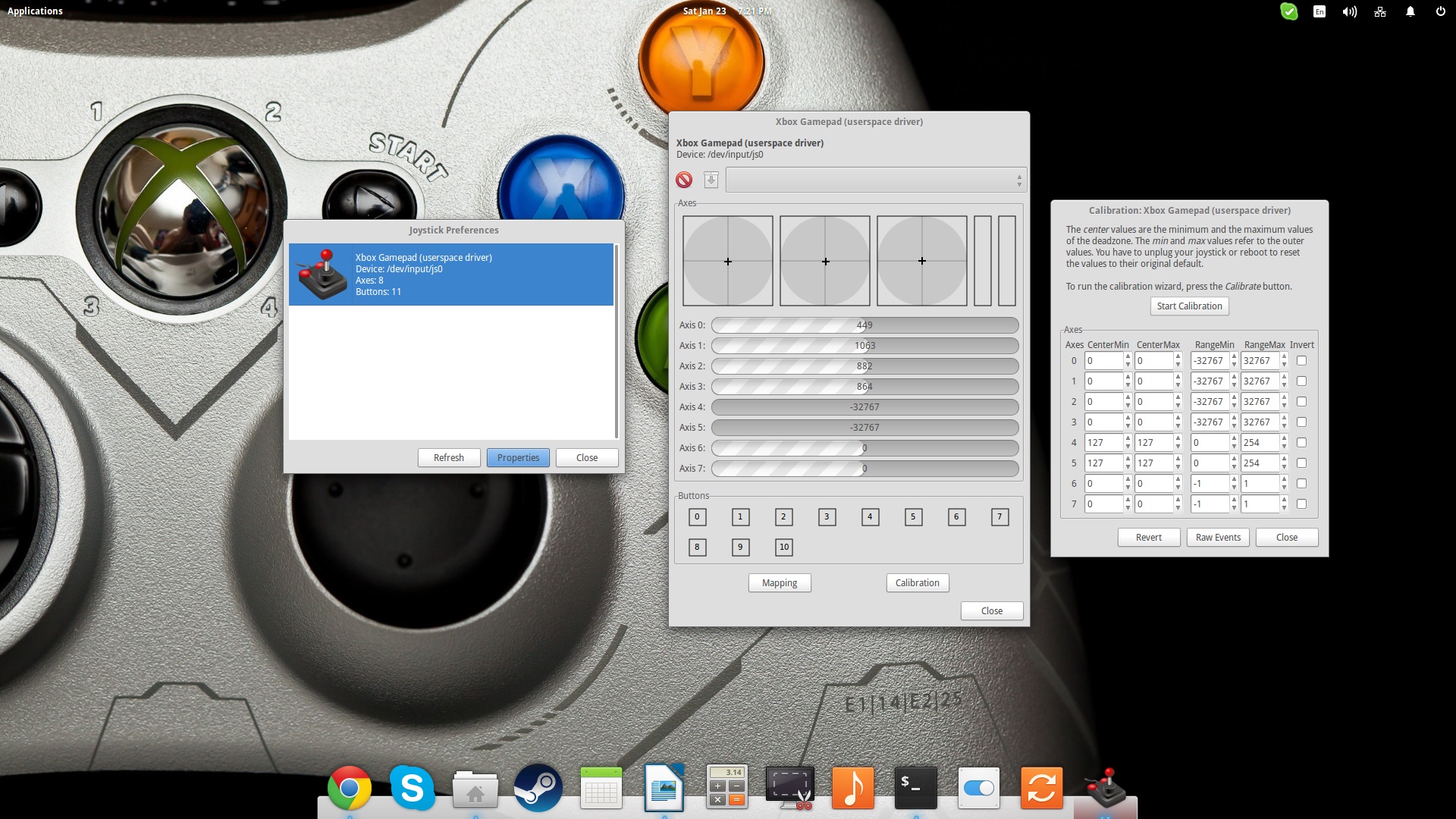The height and width of the screenshot is (819, 1456).
Task: Click the third axes crosshair display
Action: 922,261
